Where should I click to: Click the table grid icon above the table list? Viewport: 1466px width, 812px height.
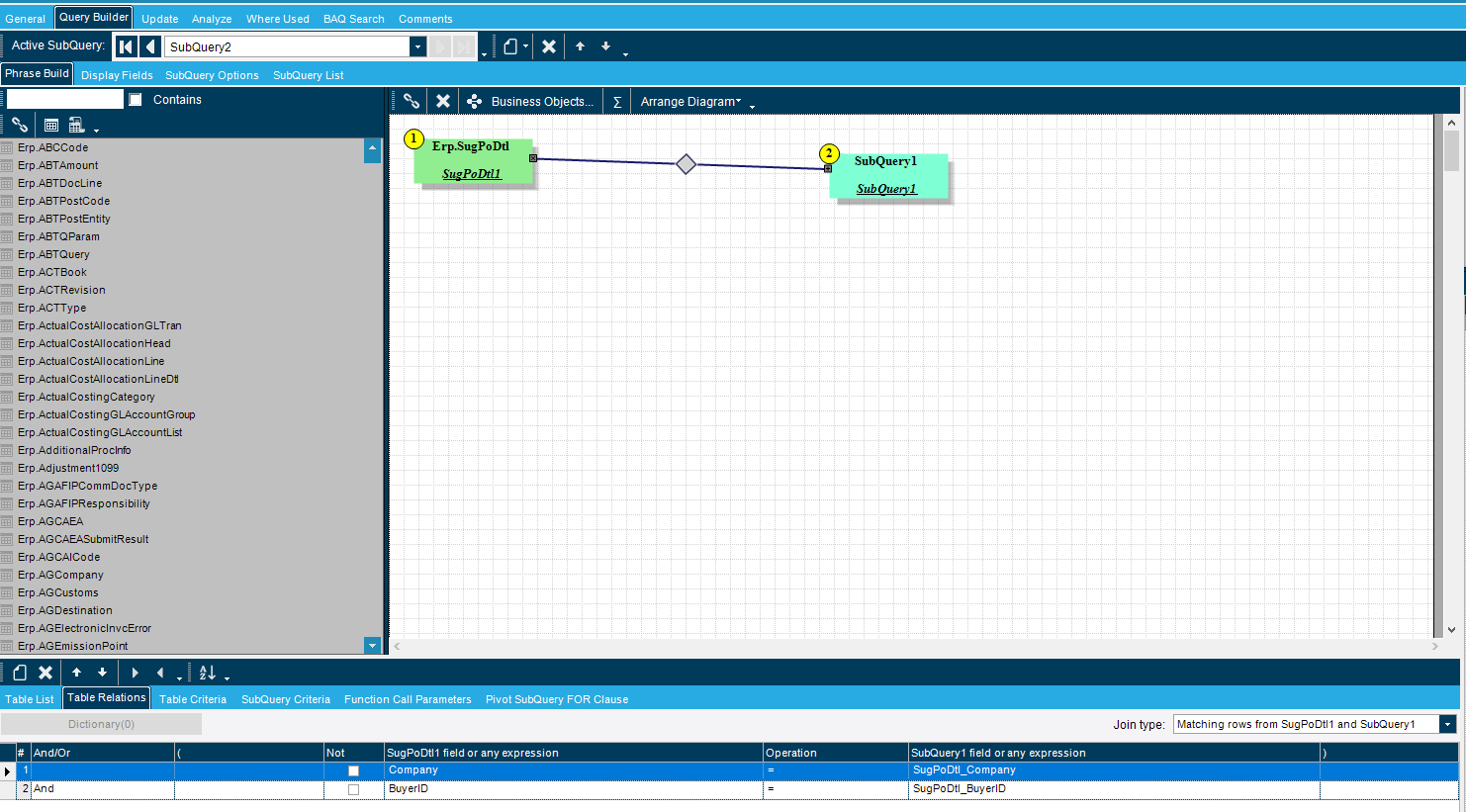[x=51, y=126]
